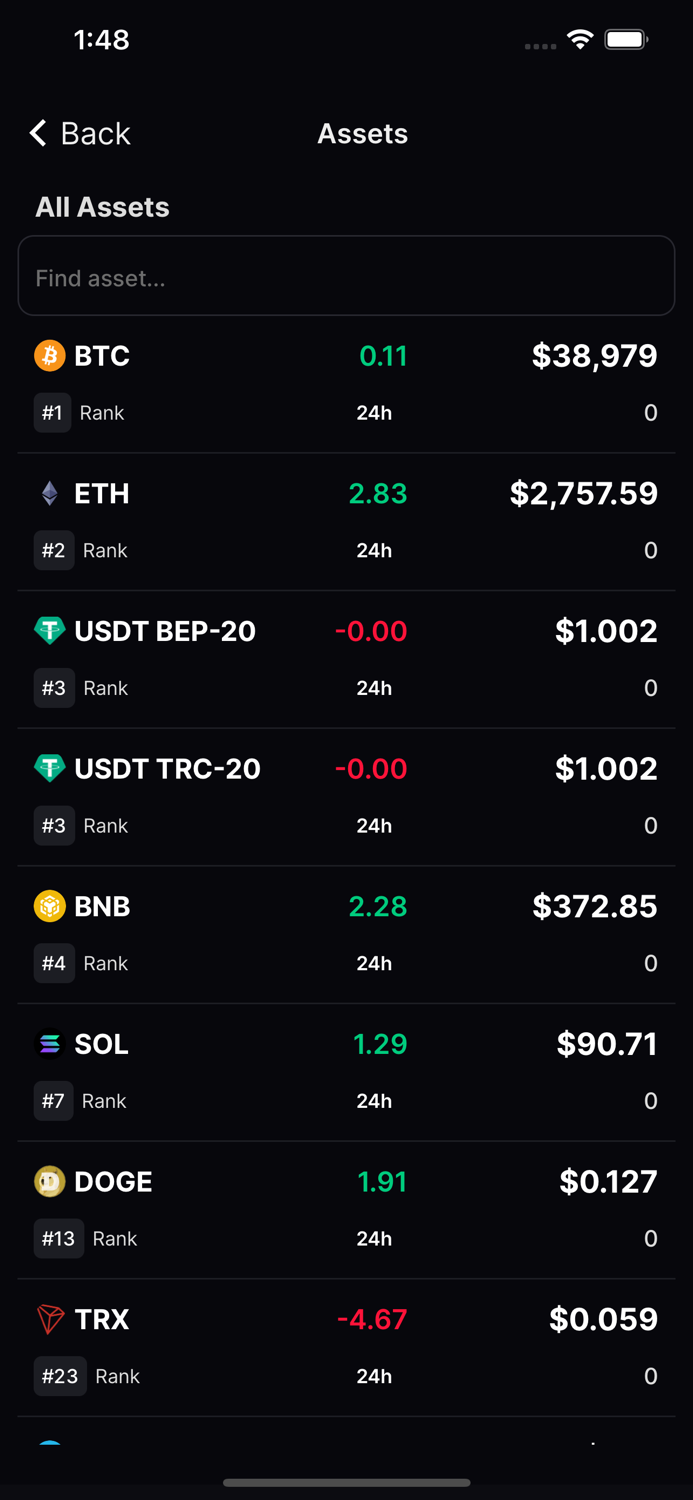Click the back chevron arrow icon
Viewport: 693px width, 1500px height.
pyautogui.click(x=37, y=133)
